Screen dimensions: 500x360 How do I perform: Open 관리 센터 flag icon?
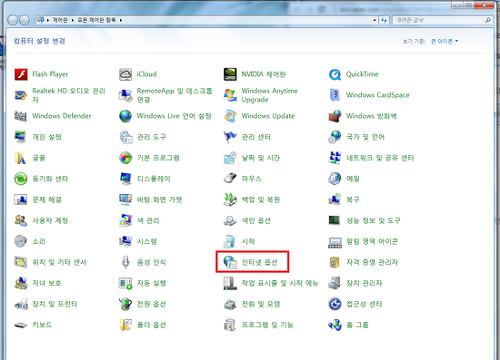pyautogui.click(x=230, y=137)
